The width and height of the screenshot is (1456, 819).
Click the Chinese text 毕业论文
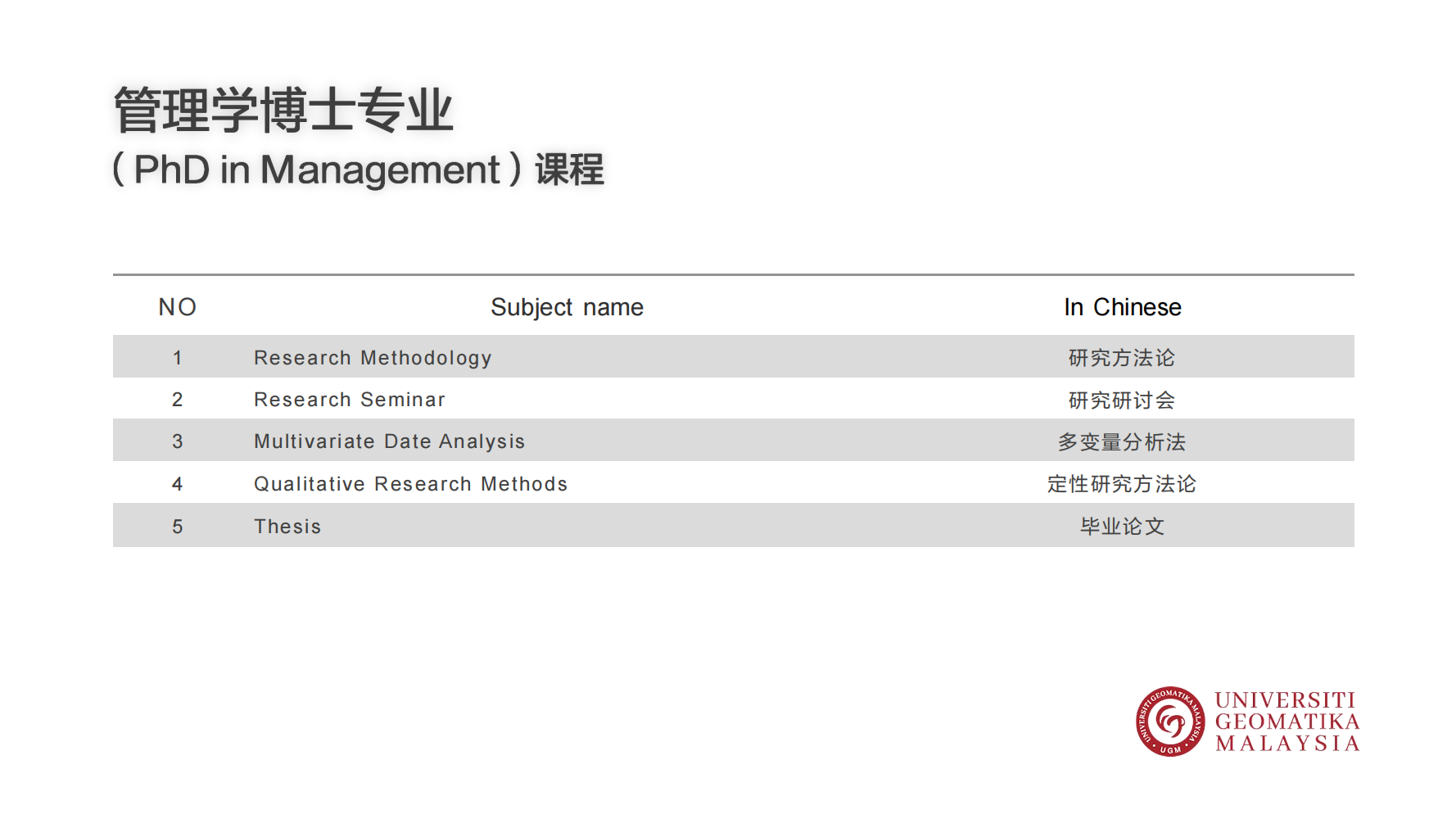1122,527
